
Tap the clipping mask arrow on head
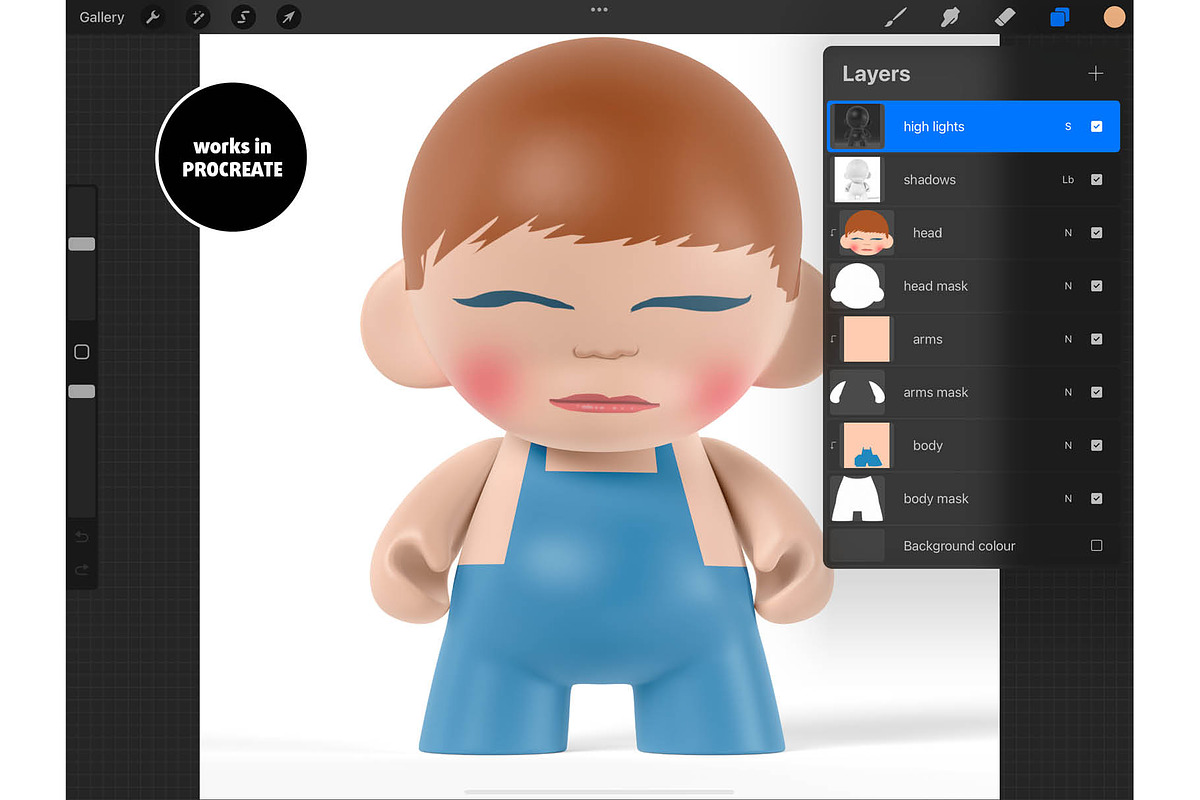(x=834, y=233)
